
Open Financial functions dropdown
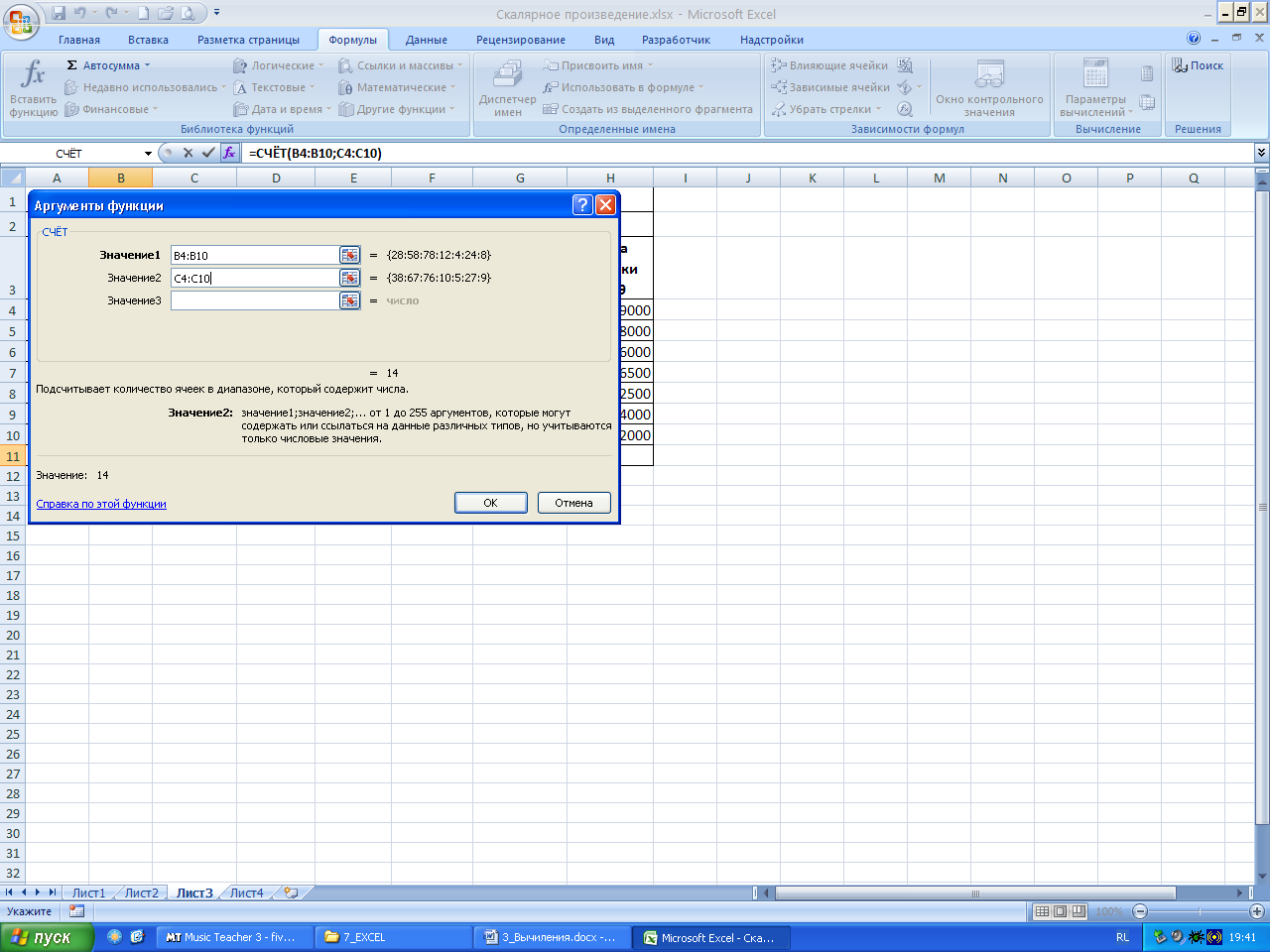[111, 109]
